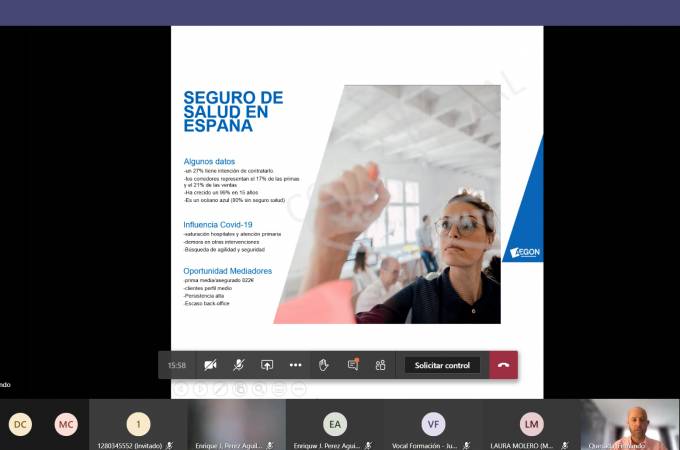Viewport: 680px width, 450px height.
Task: Click the Aegon logo on the slide
Action: (x=524, y=252)
